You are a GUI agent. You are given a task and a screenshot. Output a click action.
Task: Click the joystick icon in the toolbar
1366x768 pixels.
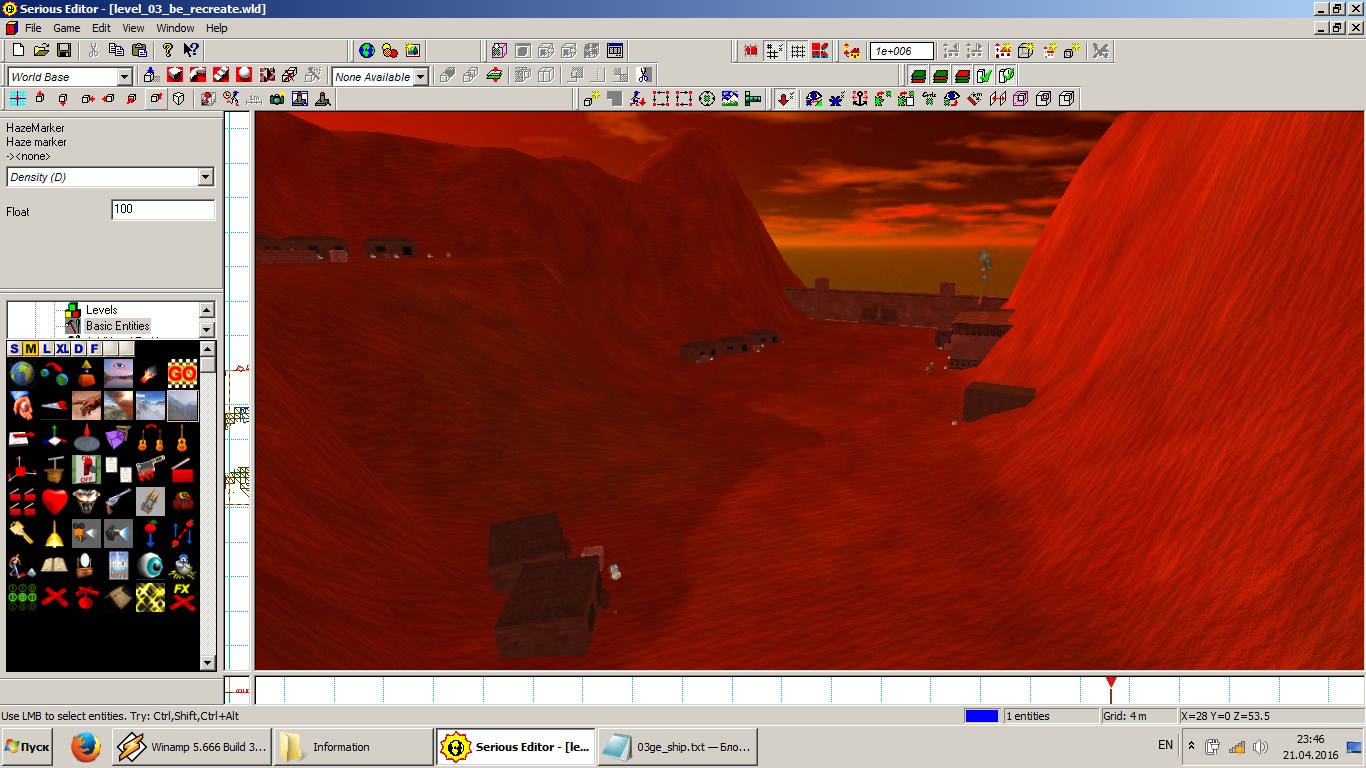(x=322, y=99)
